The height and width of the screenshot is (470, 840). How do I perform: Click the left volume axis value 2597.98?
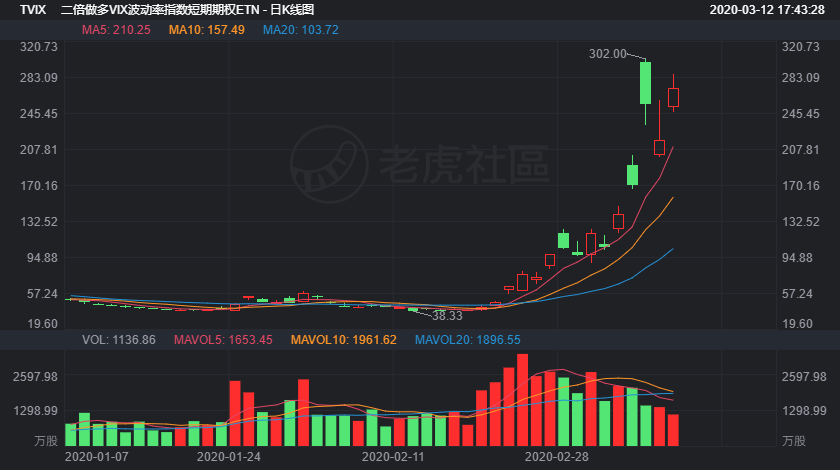tap(35, 377)
